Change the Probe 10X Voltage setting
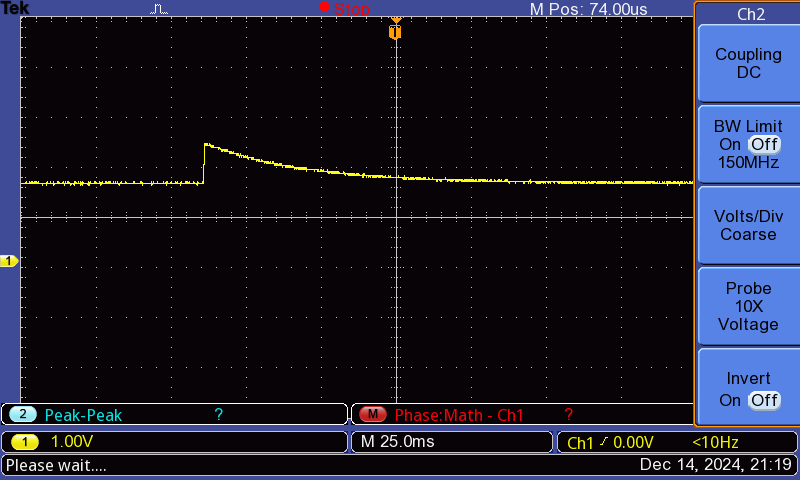Screen dimensions: 800x480 (x=748, y=306)
